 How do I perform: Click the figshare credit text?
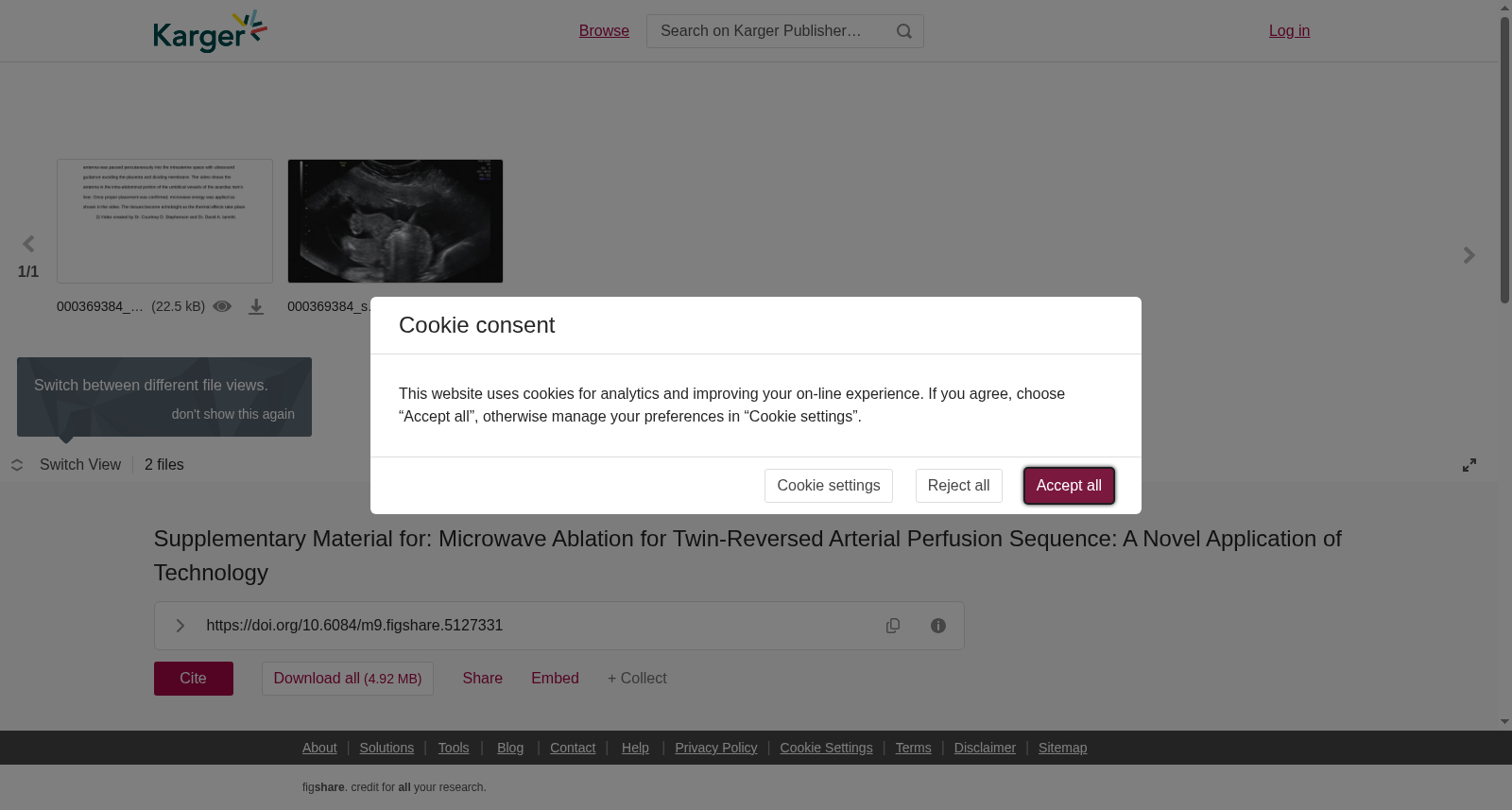pos(394,787)
